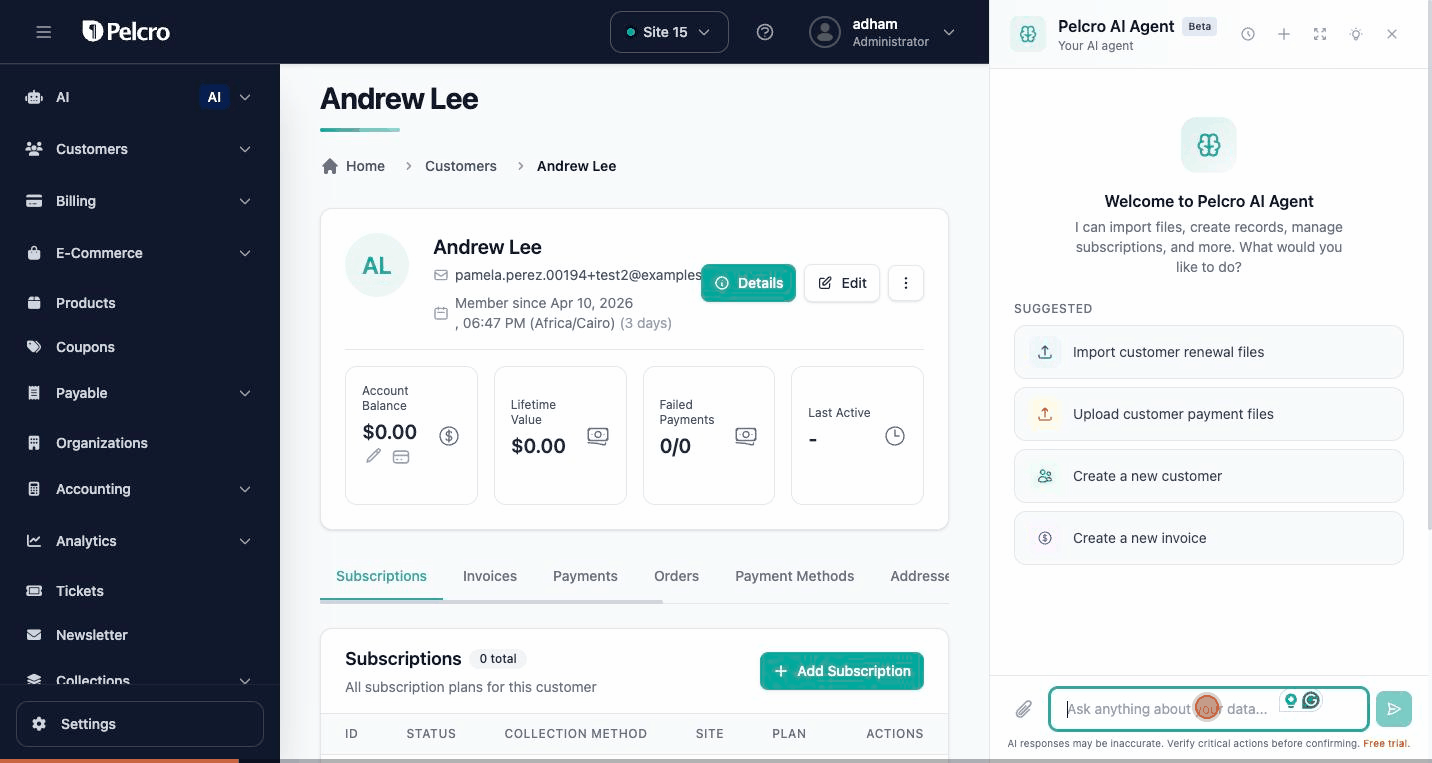Switch to the Payments tab
The height and width of the screenshot is (763, 1432).
pyautogui.click(x=585, y=576)
